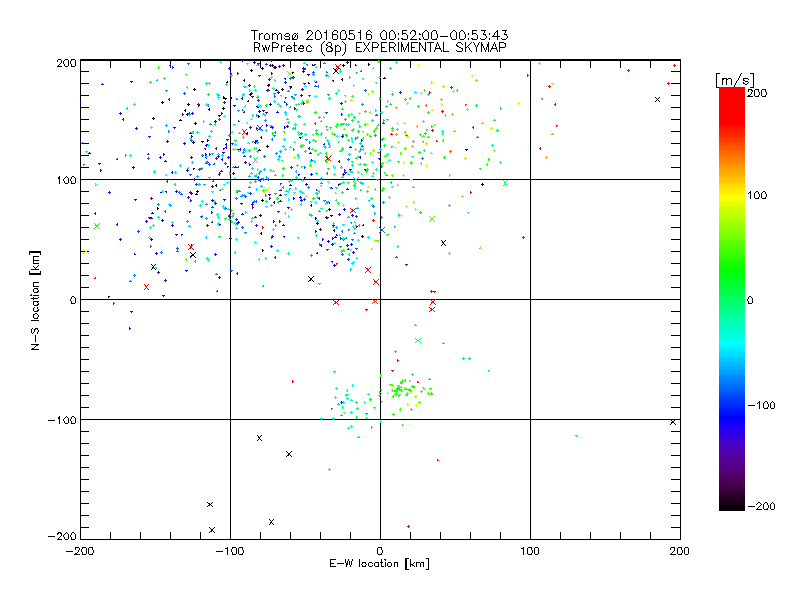800x600 pixels.
Task: Click the x-axis tick label −200
Action: coord(80,551)
